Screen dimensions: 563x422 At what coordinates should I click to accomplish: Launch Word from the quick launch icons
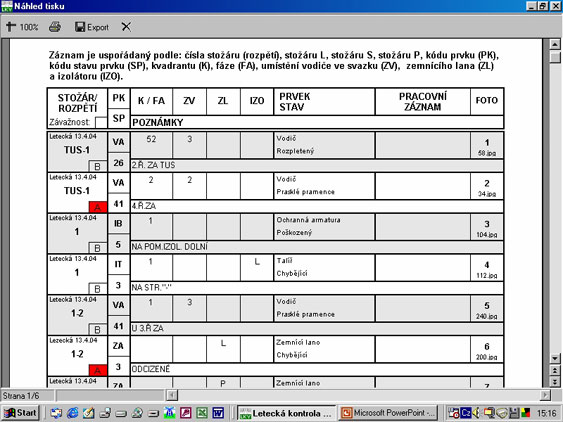click(x=218, y=413)
